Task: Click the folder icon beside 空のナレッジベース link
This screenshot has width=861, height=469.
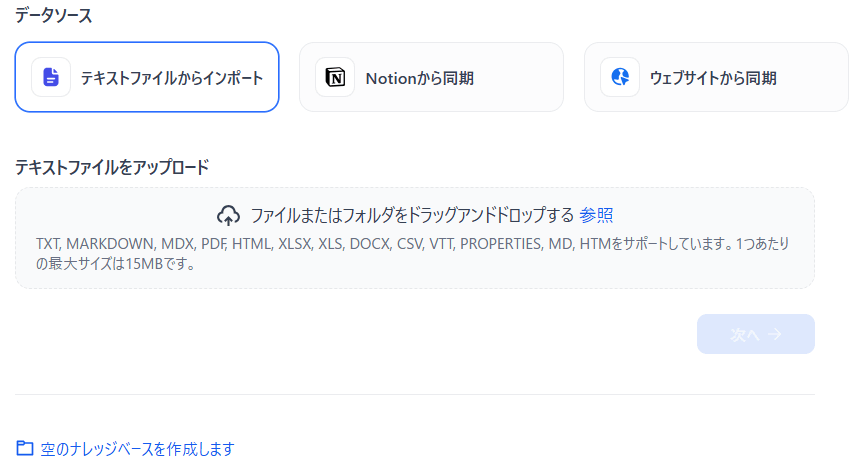Action: (x=25, y=449)
